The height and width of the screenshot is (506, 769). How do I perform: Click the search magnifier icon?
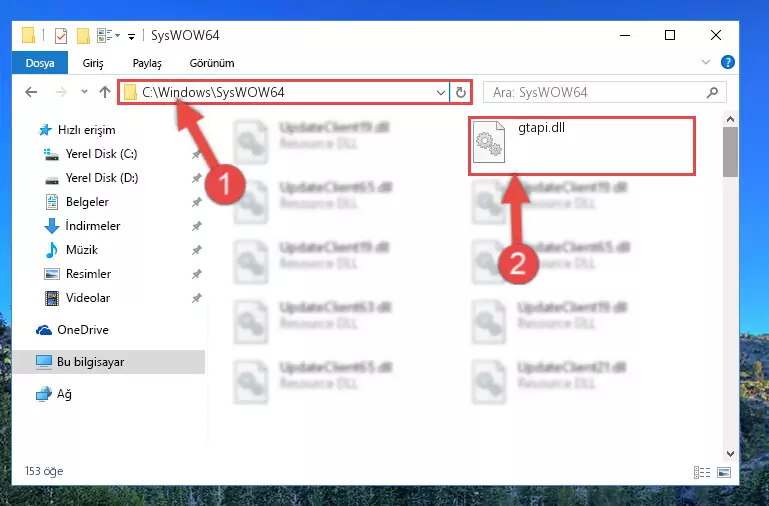coord(712,92)
